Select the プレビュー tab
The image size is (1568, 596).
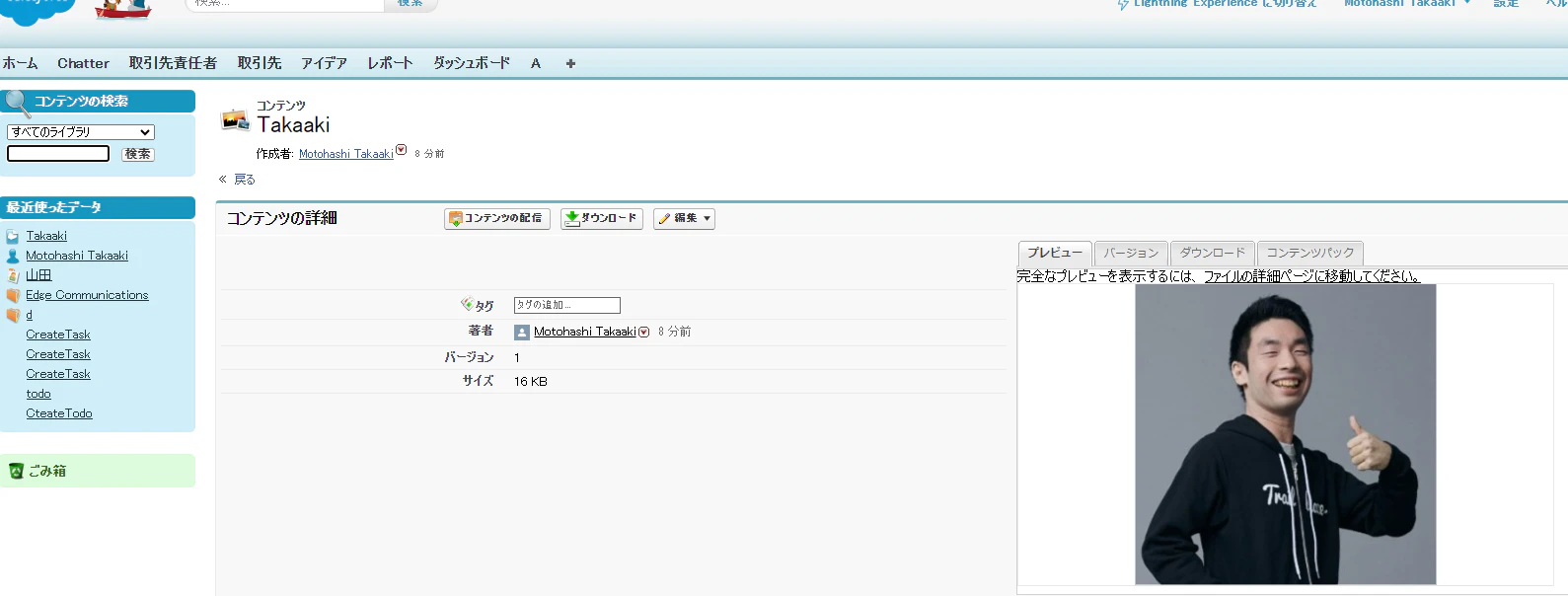coord(1055,254)
